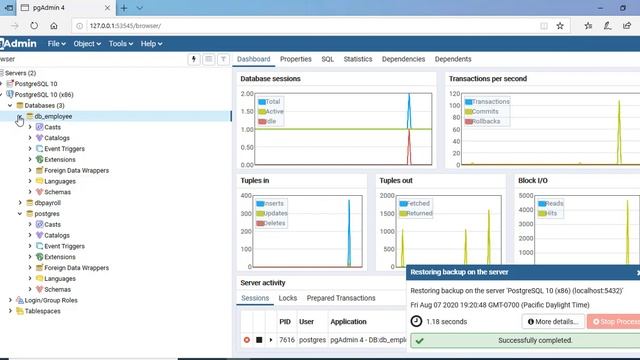The image size is (640, 360).
Task: Click the More details button
Action: click(553, 322)
